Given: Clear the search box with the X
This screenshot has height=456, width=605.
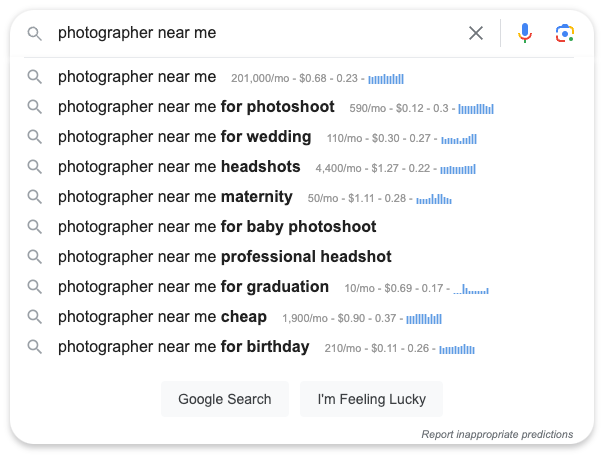Looking at the screenshot, I should 476,33.
